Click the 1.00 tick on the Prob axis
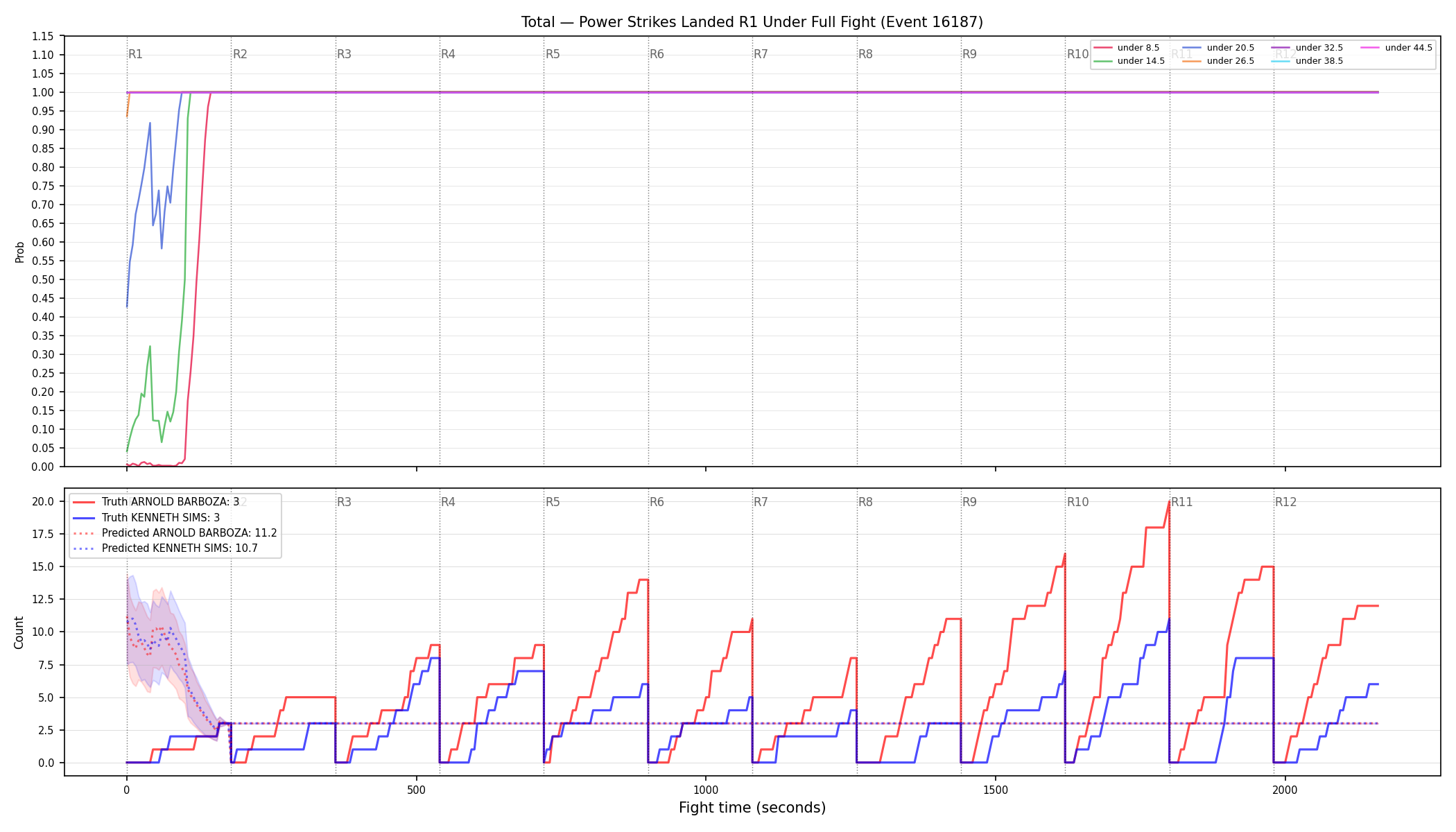Image resolution: width=1456 pixels, height=832 pixels. 43,92
